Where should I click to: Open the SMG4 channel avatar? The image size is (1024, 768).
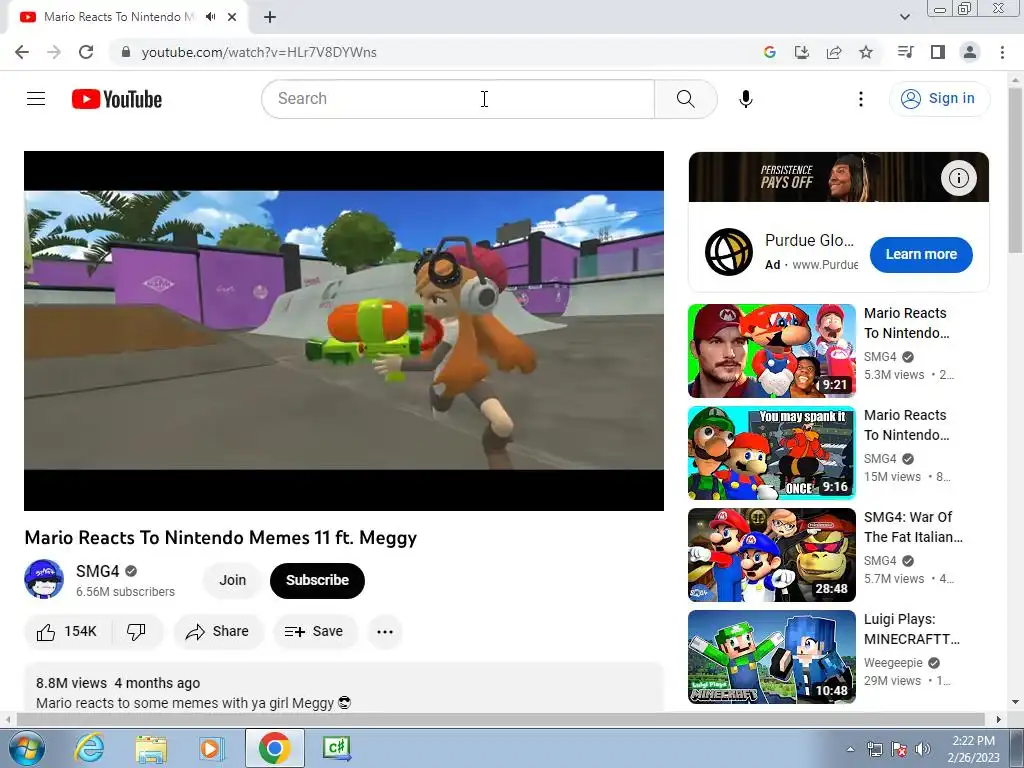click(x=44, y=579)
